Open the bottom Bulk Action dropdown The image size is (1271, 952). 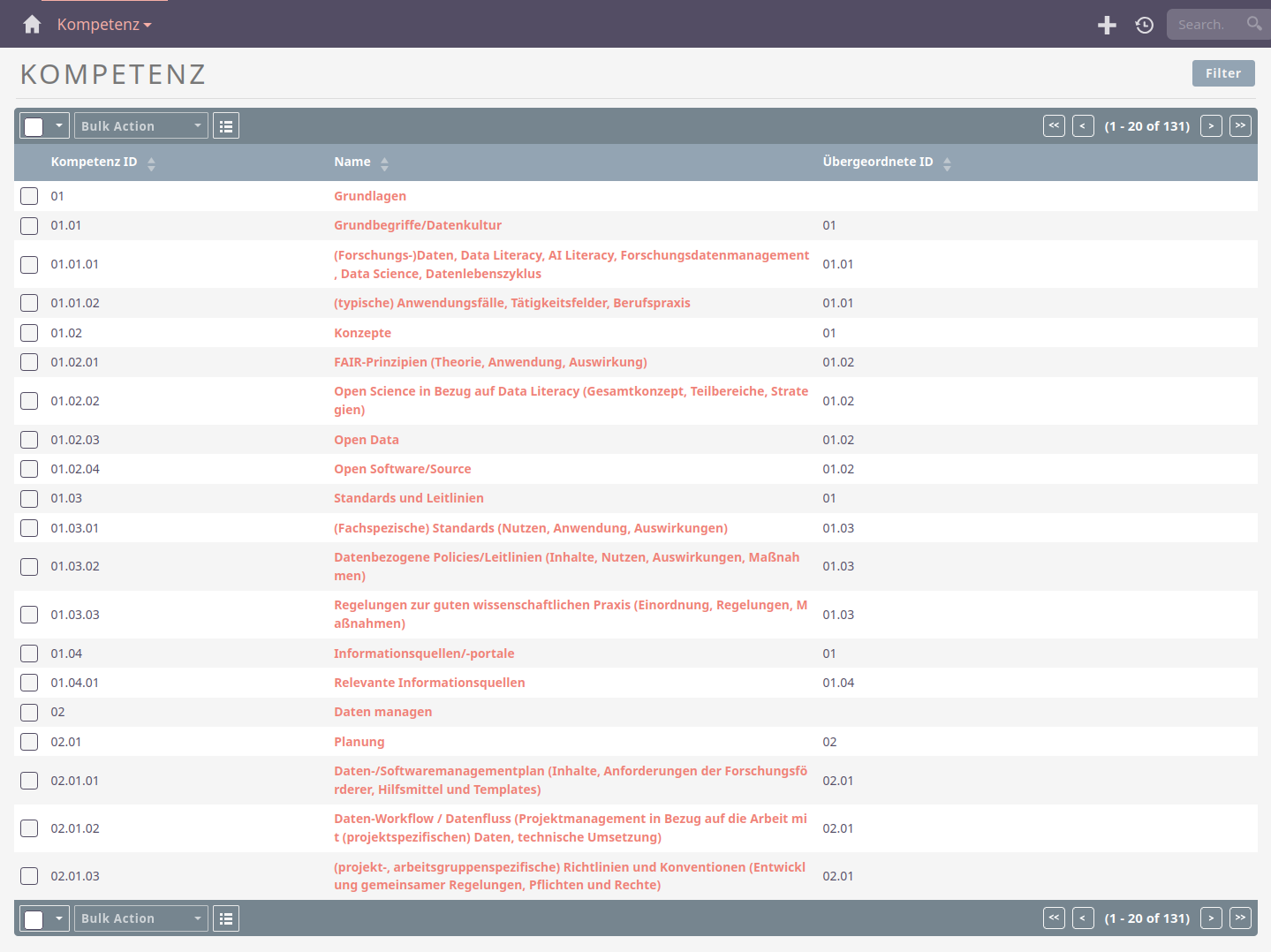[x=141, y=918]
